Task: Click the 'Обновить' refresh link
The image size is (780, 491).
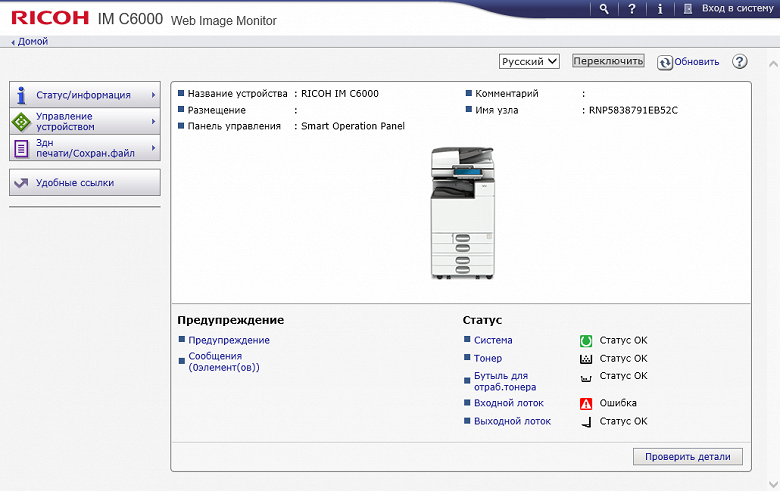Action: [x=696, y=62]
